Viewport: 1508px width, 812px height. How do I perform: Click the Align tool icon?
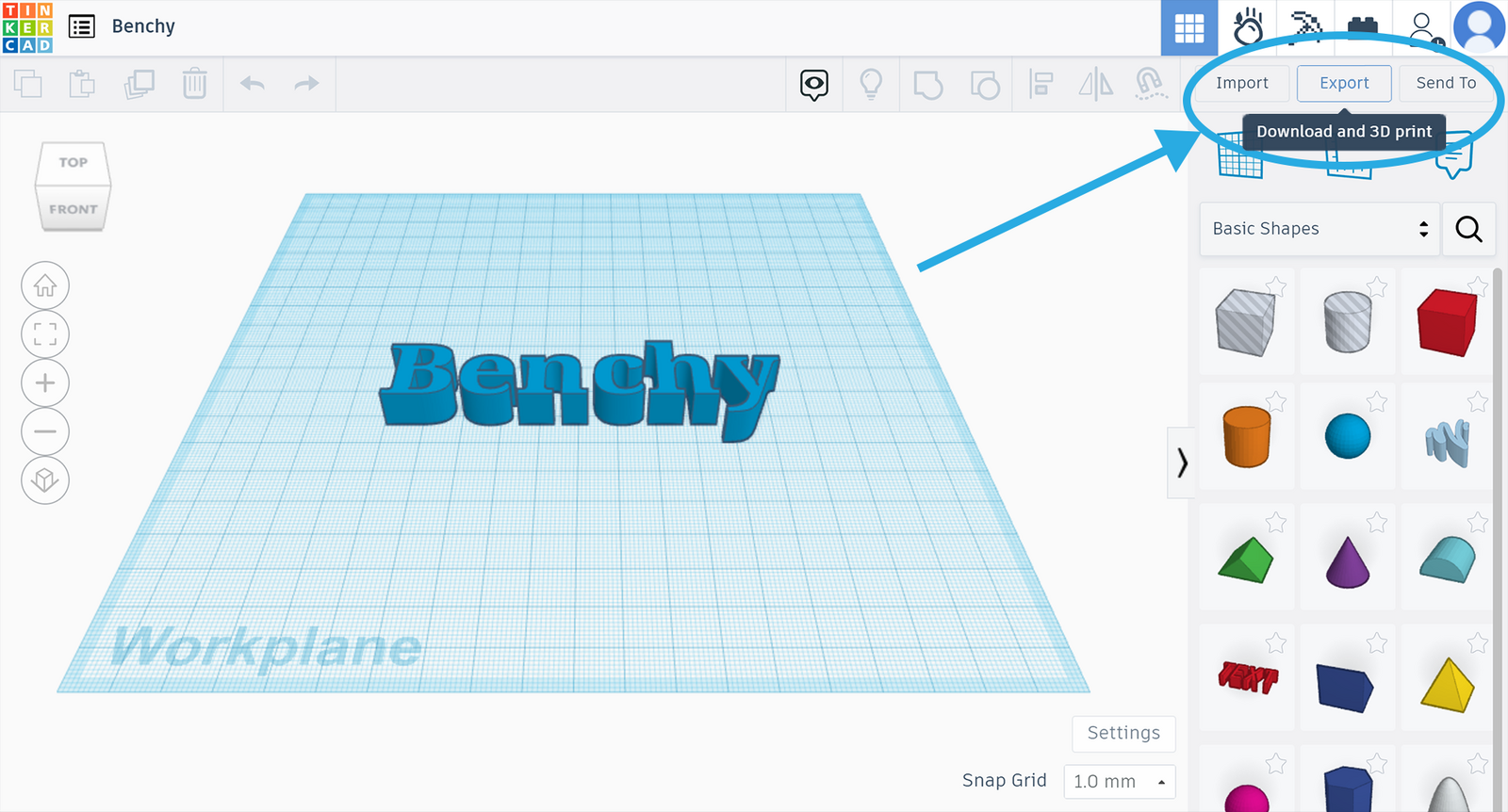coord(1041,84)
